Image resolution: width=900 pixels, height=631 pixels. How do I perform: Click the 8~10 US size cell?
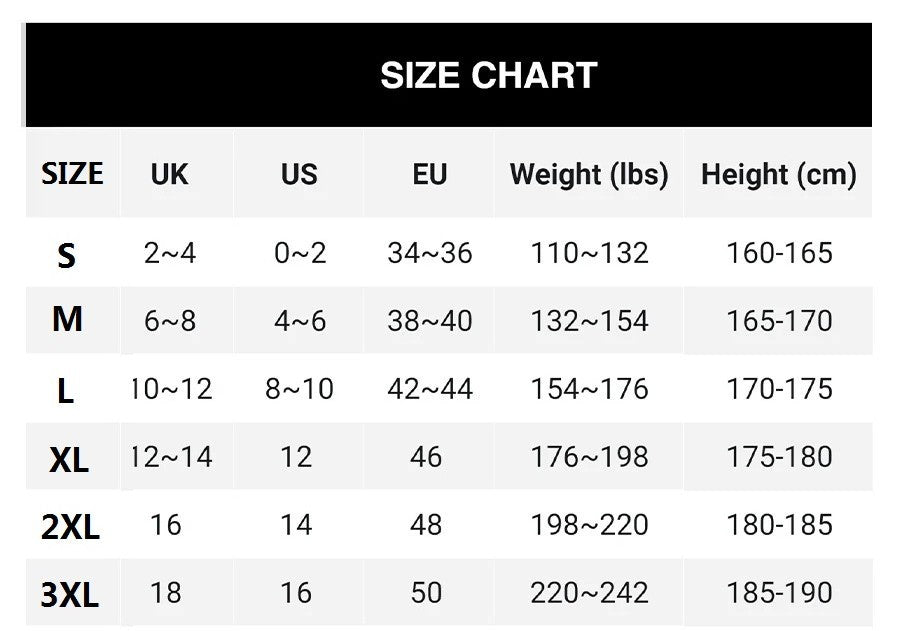[299, 389]
